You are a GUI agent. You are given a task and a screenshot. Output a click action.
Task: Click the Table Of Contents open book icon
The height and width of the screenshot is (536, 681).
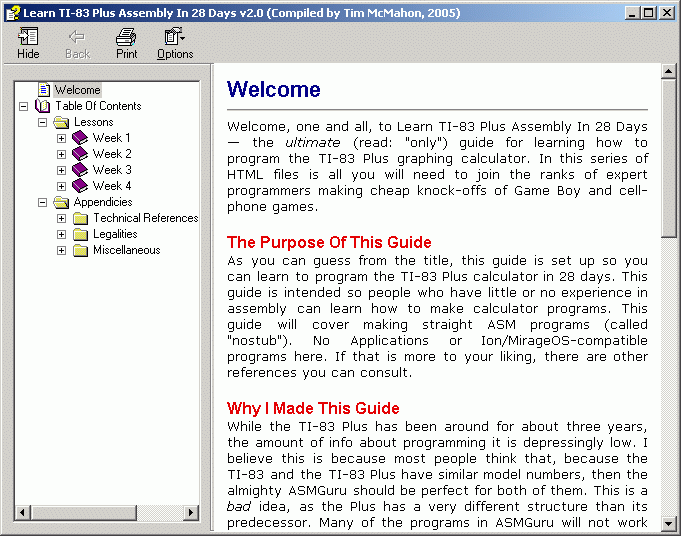coord(43,106)
